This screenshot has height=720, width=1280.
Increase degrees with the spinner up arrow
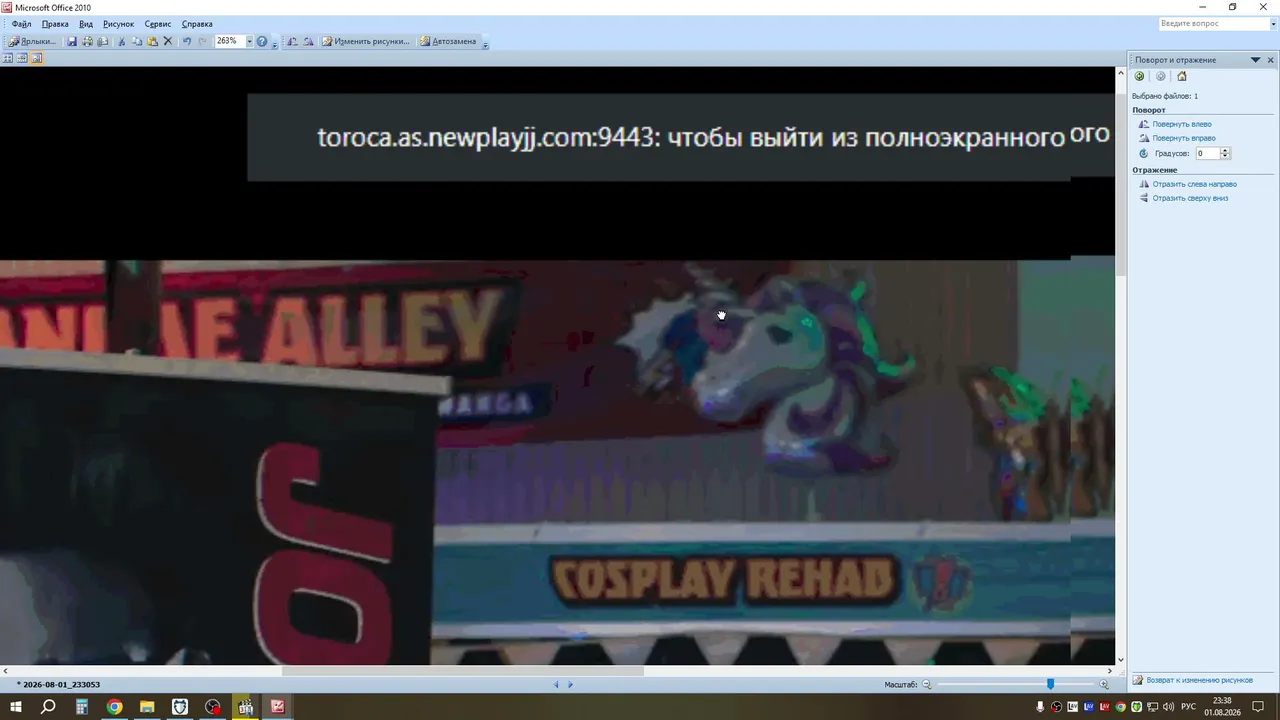tap(1225, 150)
